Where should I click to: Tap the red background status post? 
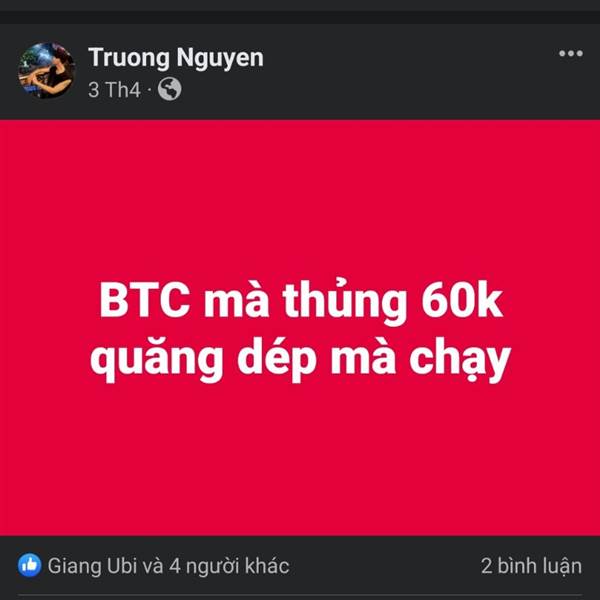[x=300, y=328]
